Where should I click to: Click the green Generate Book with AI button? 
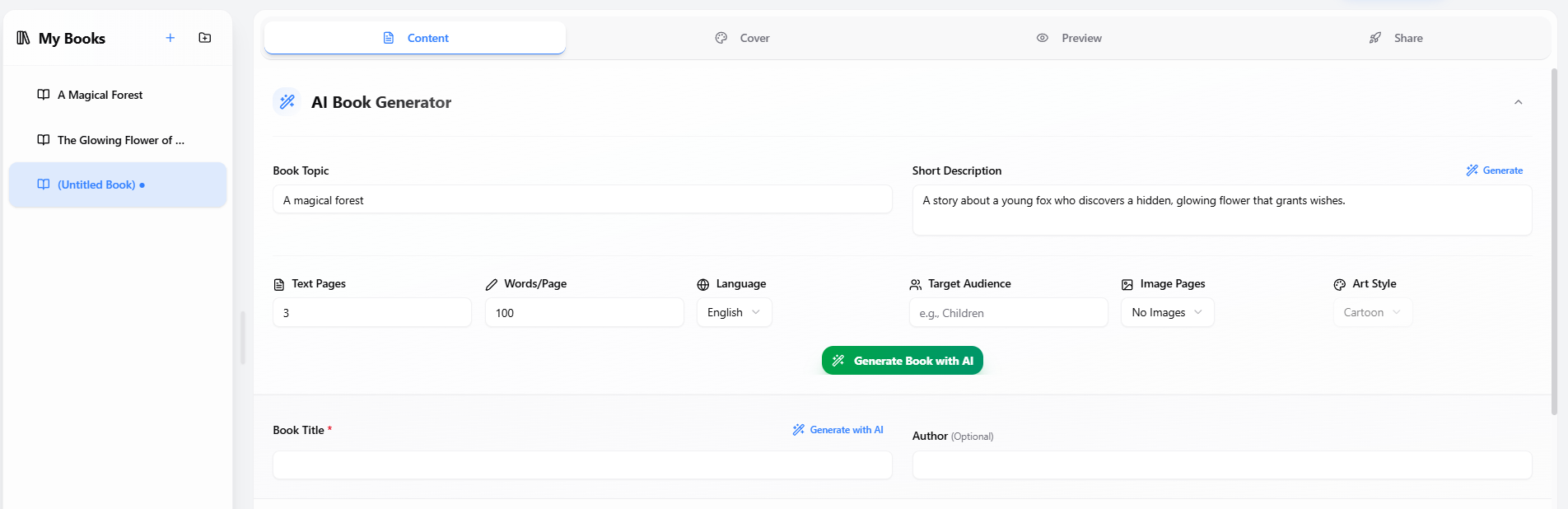(x=902, y=361)
